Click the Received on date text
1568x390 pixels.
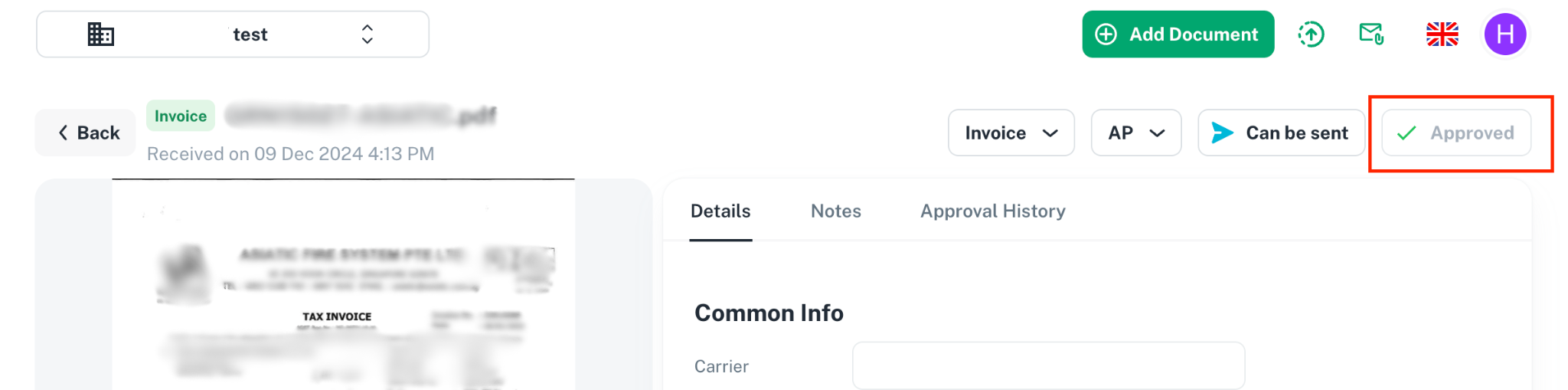pos(290,154)
